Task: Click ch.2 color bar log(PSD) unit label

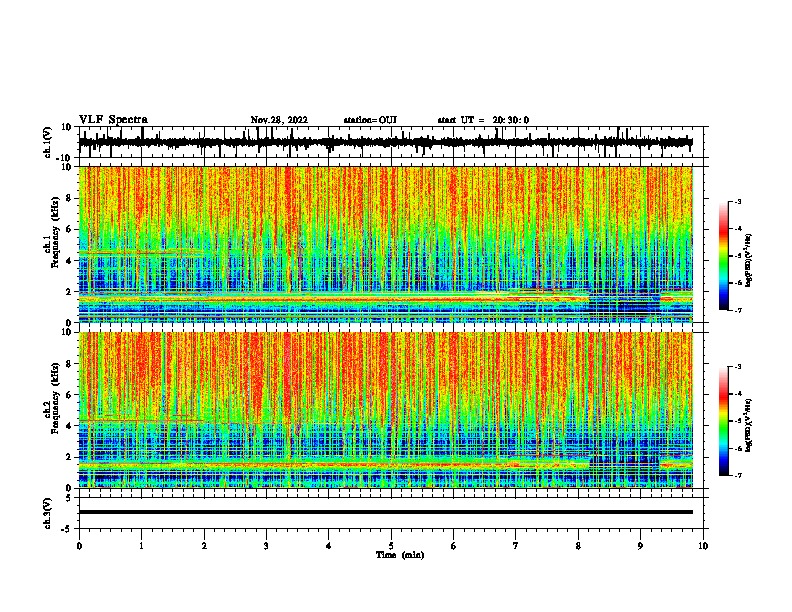Action: (748, 425)
